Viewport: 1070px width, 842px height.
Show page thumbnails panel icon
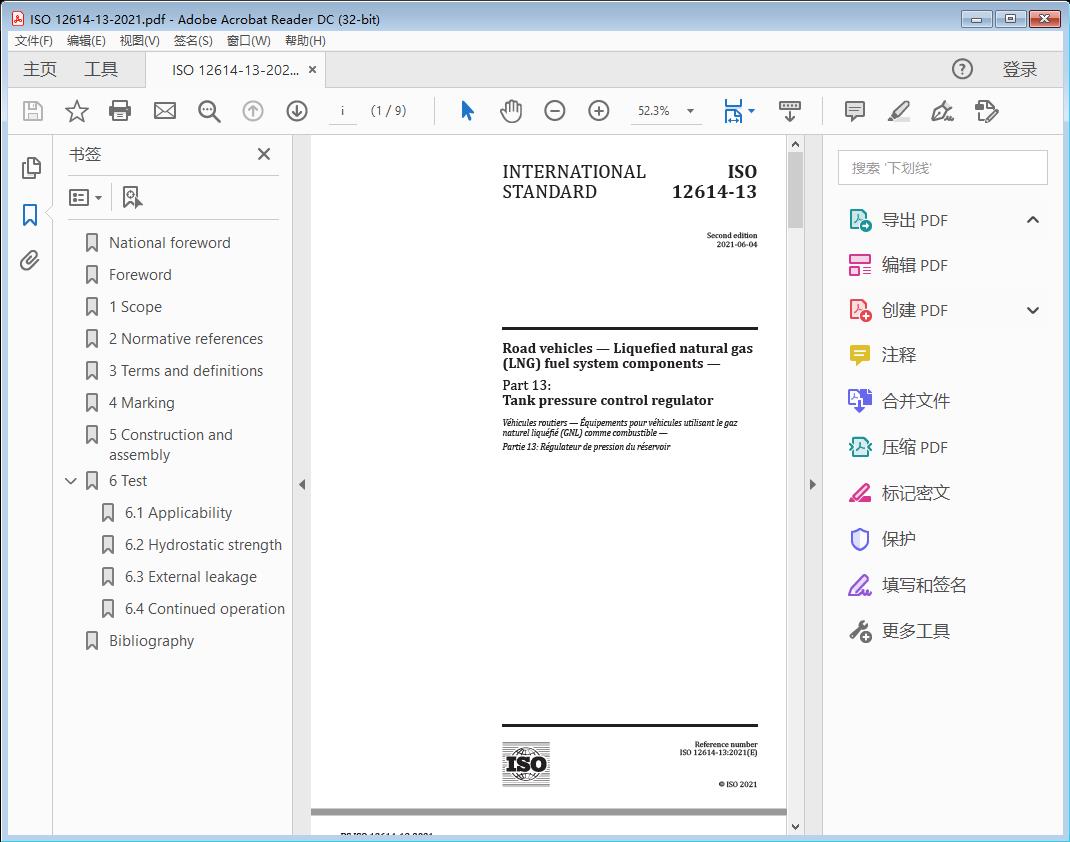pos(31,168)
